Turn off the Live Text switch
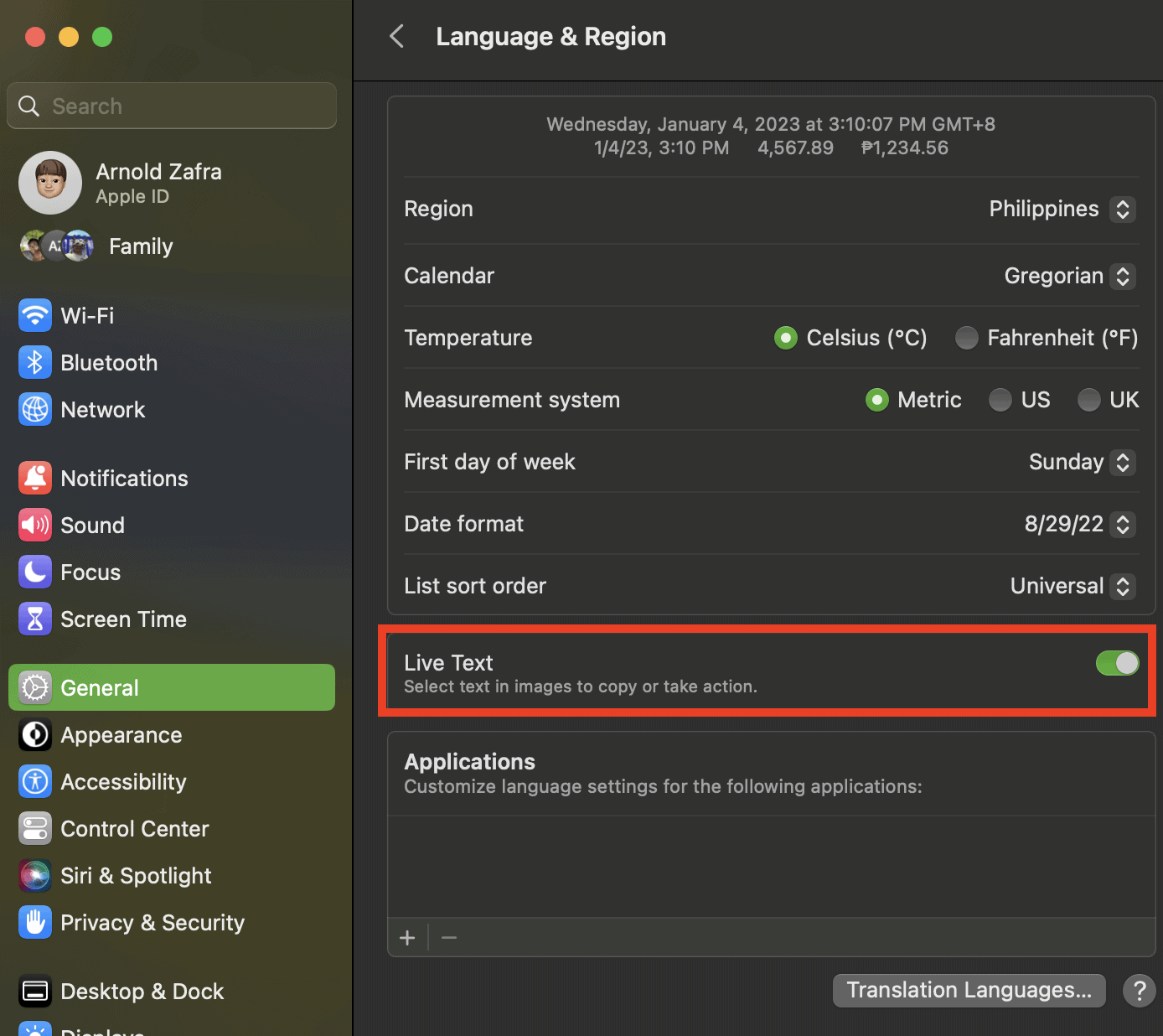The width and height of the screenshot is (1163, 1036). coord(1118,663)
